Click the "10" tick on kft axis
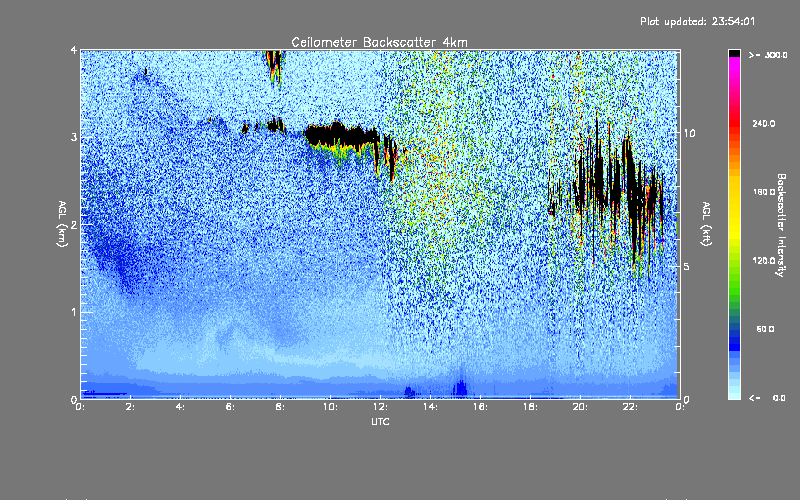800x500 pixels. [x=689, y=133]
